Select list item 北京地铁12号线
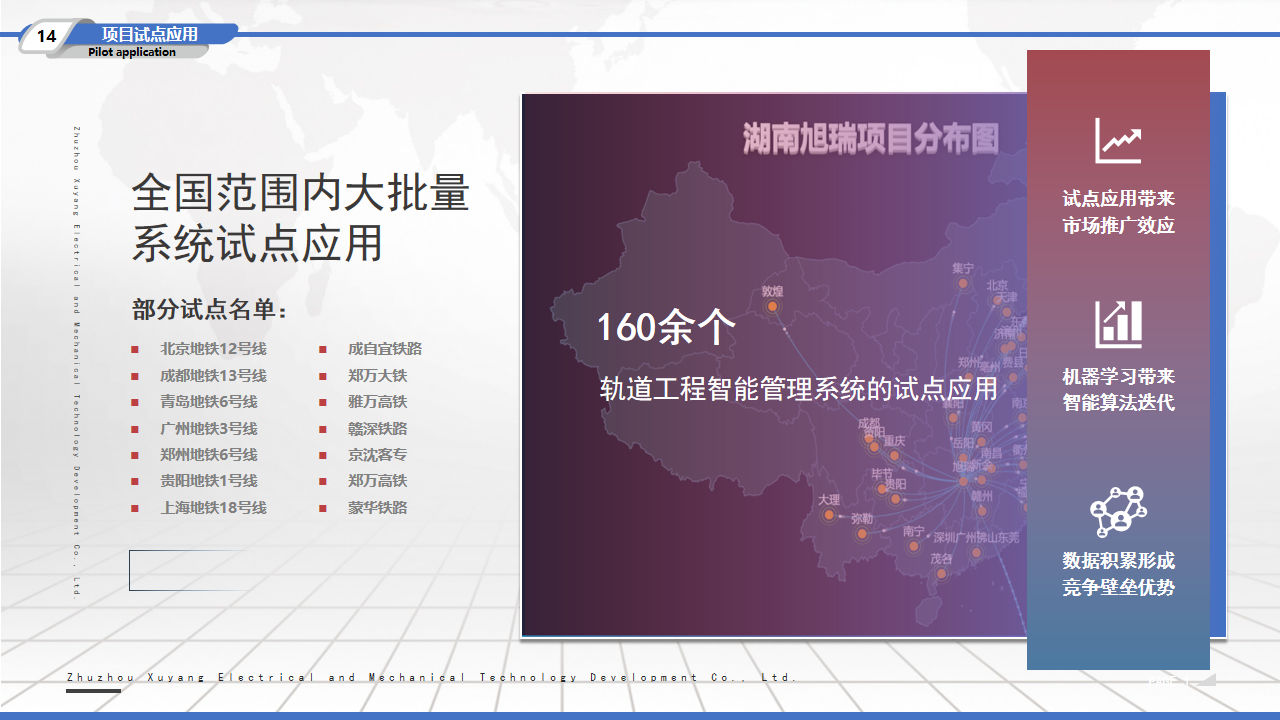Screen dimensions: 1280x720 coord(213,349)
